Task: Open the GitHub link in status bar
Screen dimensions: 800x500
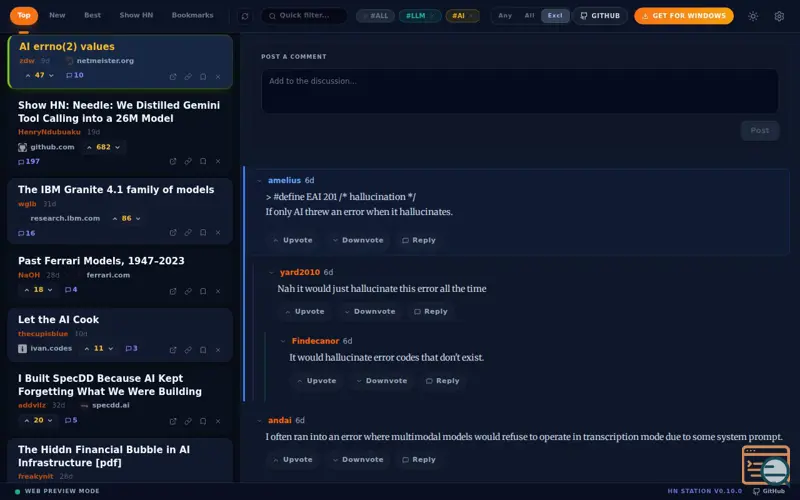Action: coord(769,491)
